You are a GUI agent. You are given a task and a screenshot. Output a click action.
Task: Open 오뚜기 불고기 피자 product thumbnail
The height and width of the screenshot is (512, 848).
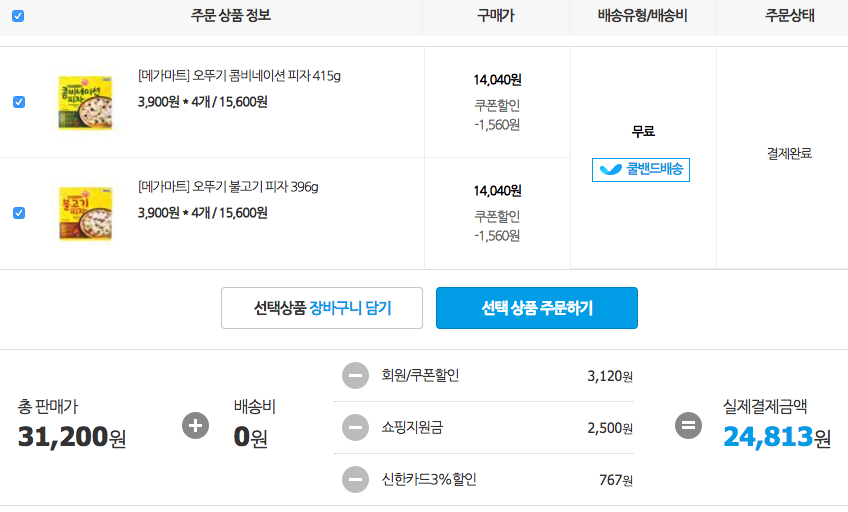(85, 214)
